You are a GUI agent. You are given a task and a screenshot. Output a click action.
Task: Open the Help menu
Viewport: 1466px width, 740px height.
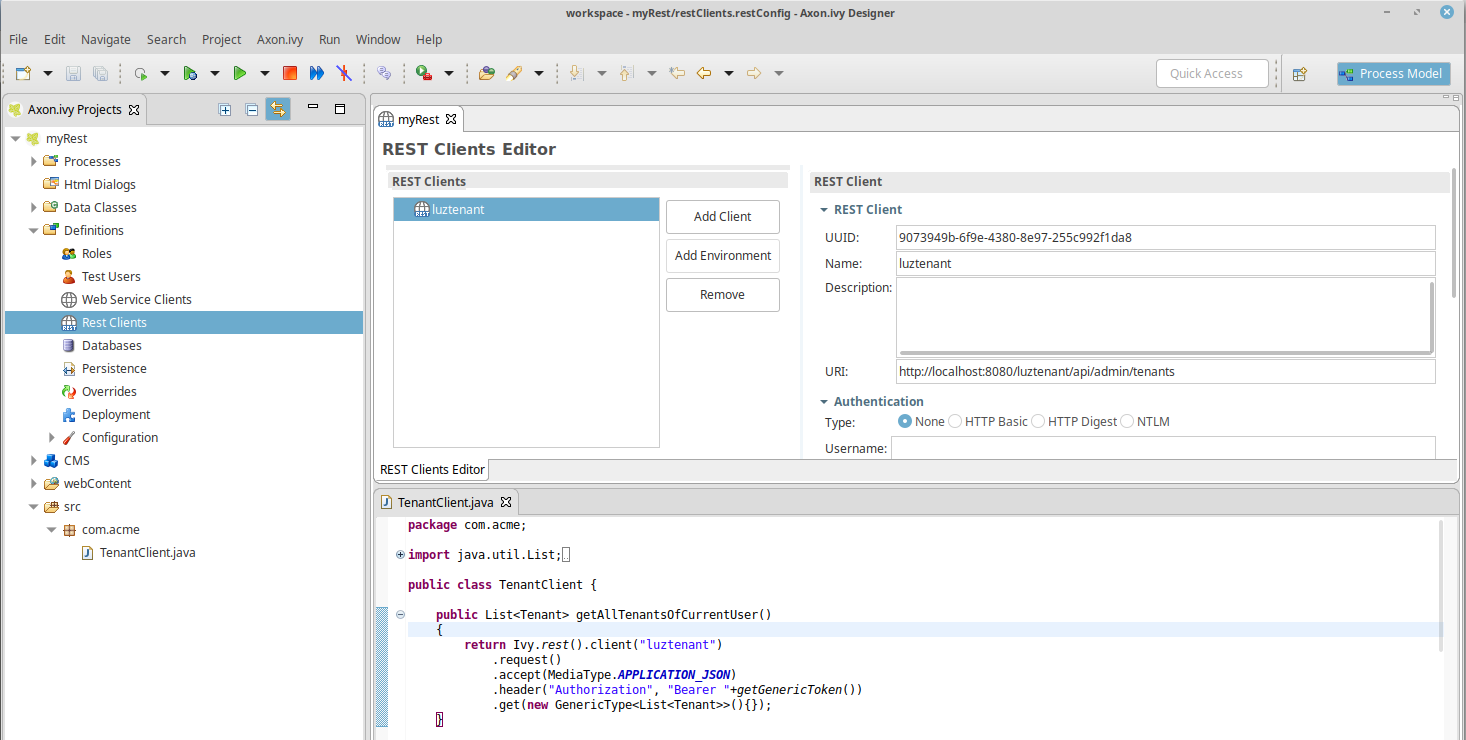(429, 39)
